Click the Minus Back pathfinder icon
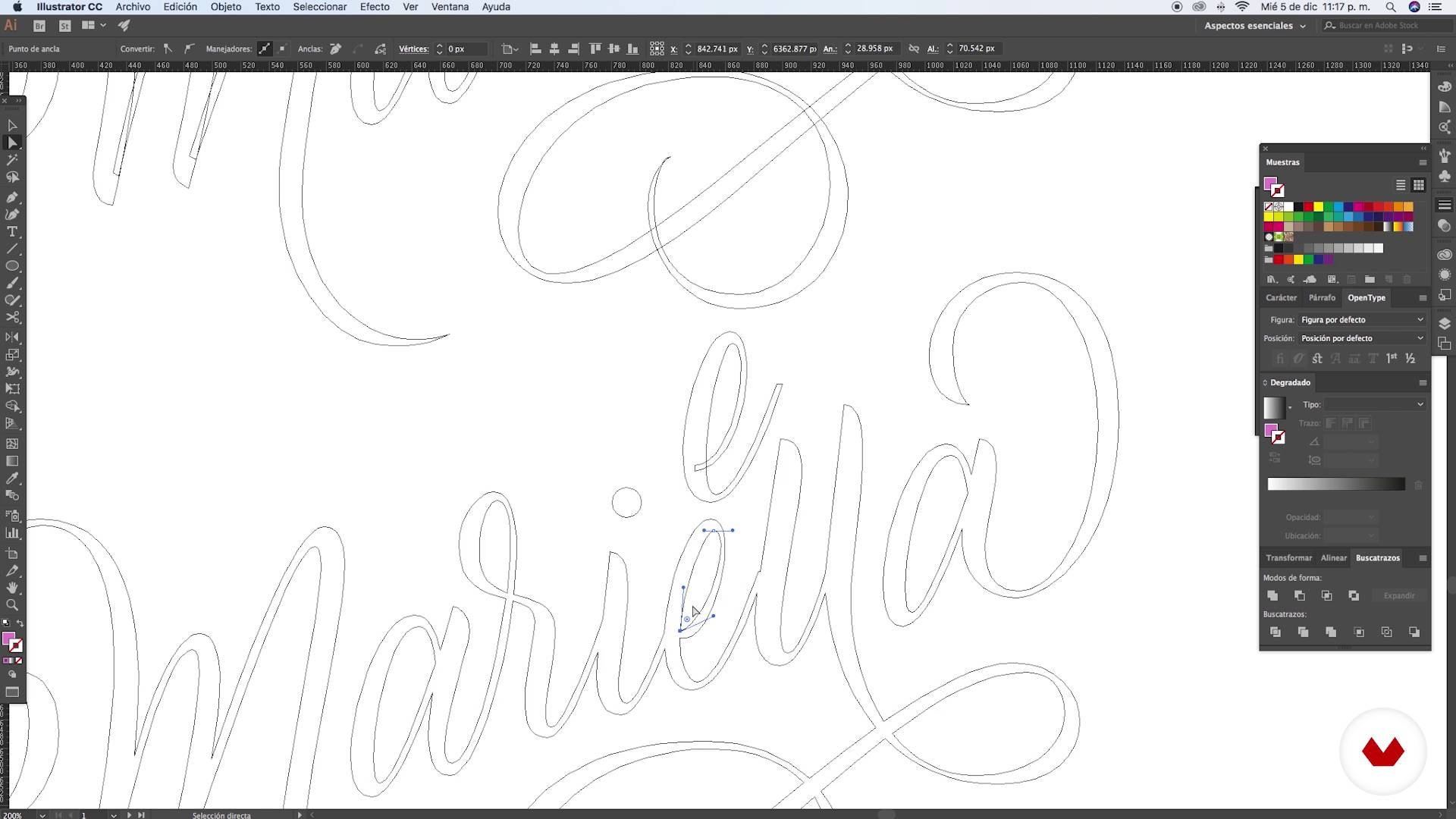1456x819 pixels. tap(1414, 632)
